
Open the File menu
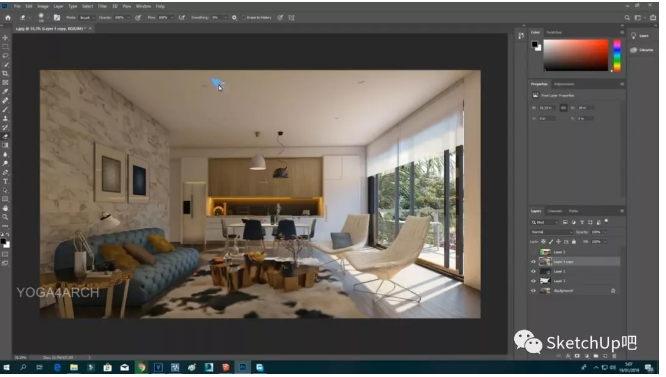click(x=17, y=6)
